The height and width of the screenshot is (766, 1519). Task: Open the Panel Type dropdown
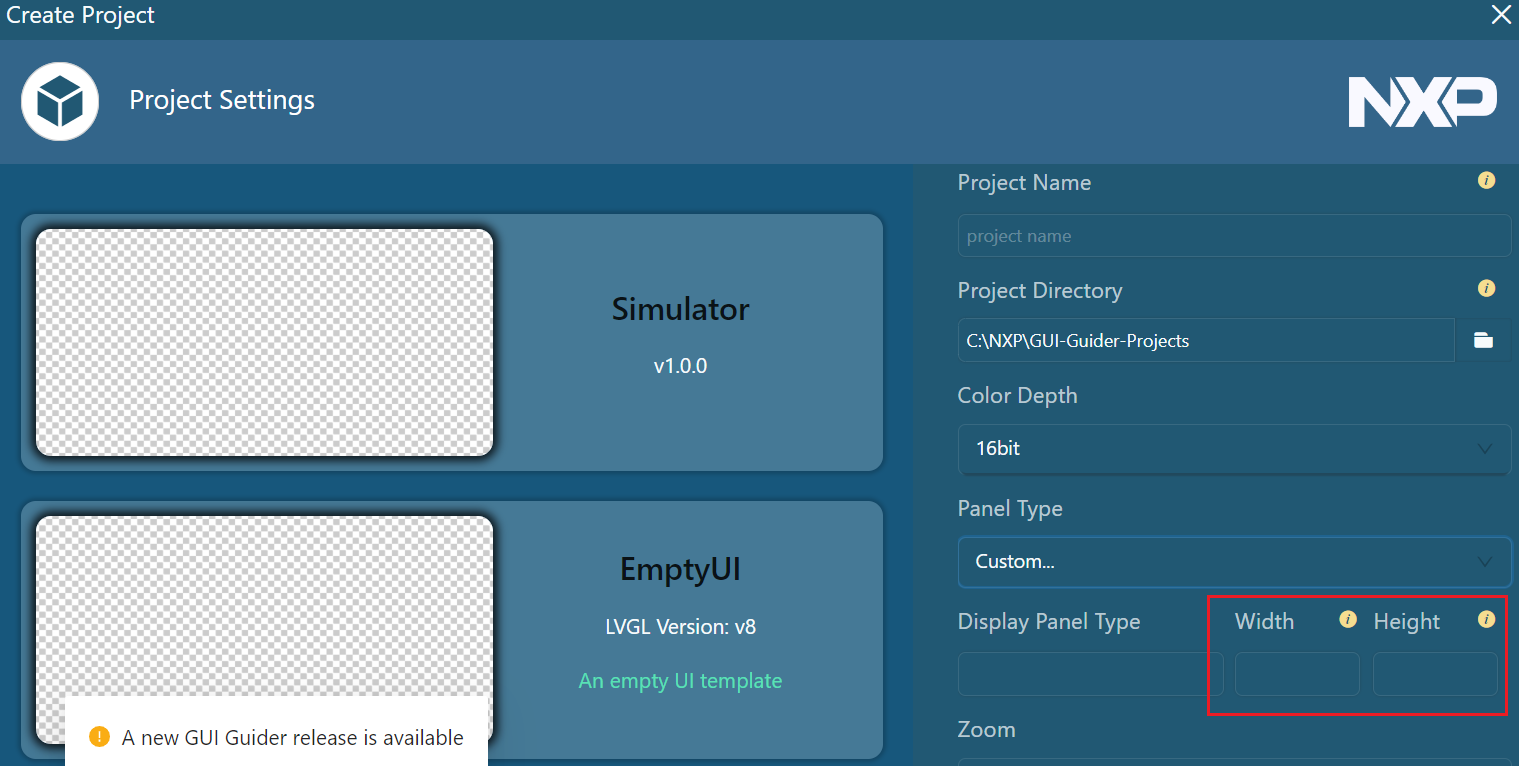pos(1234,562)
